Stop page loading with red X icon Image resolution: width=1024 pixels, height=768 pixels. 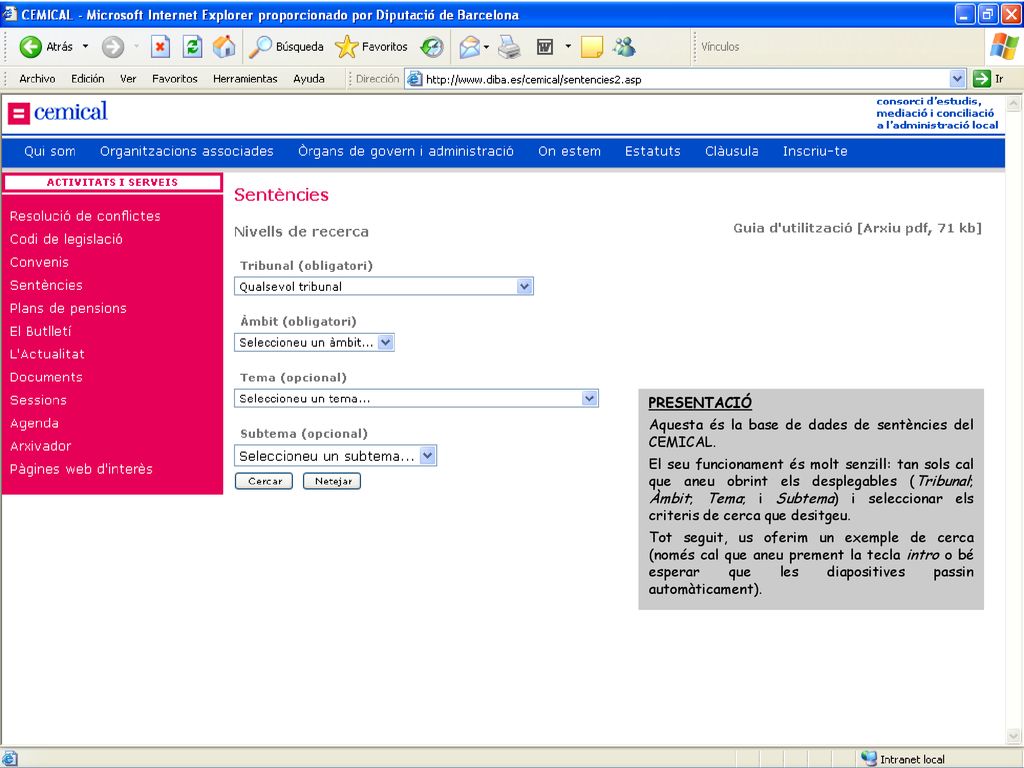tap(160, 46)
